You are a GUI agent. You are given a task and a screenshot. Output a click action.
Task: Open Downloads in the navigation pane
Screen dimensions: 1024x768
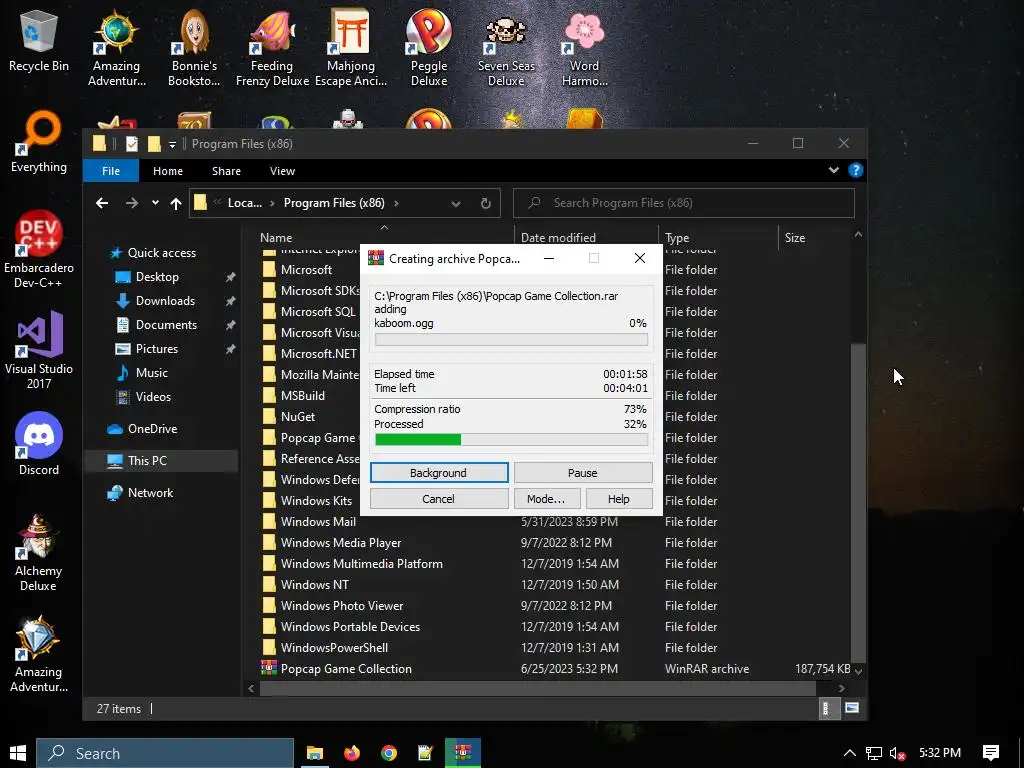(165, 301)
